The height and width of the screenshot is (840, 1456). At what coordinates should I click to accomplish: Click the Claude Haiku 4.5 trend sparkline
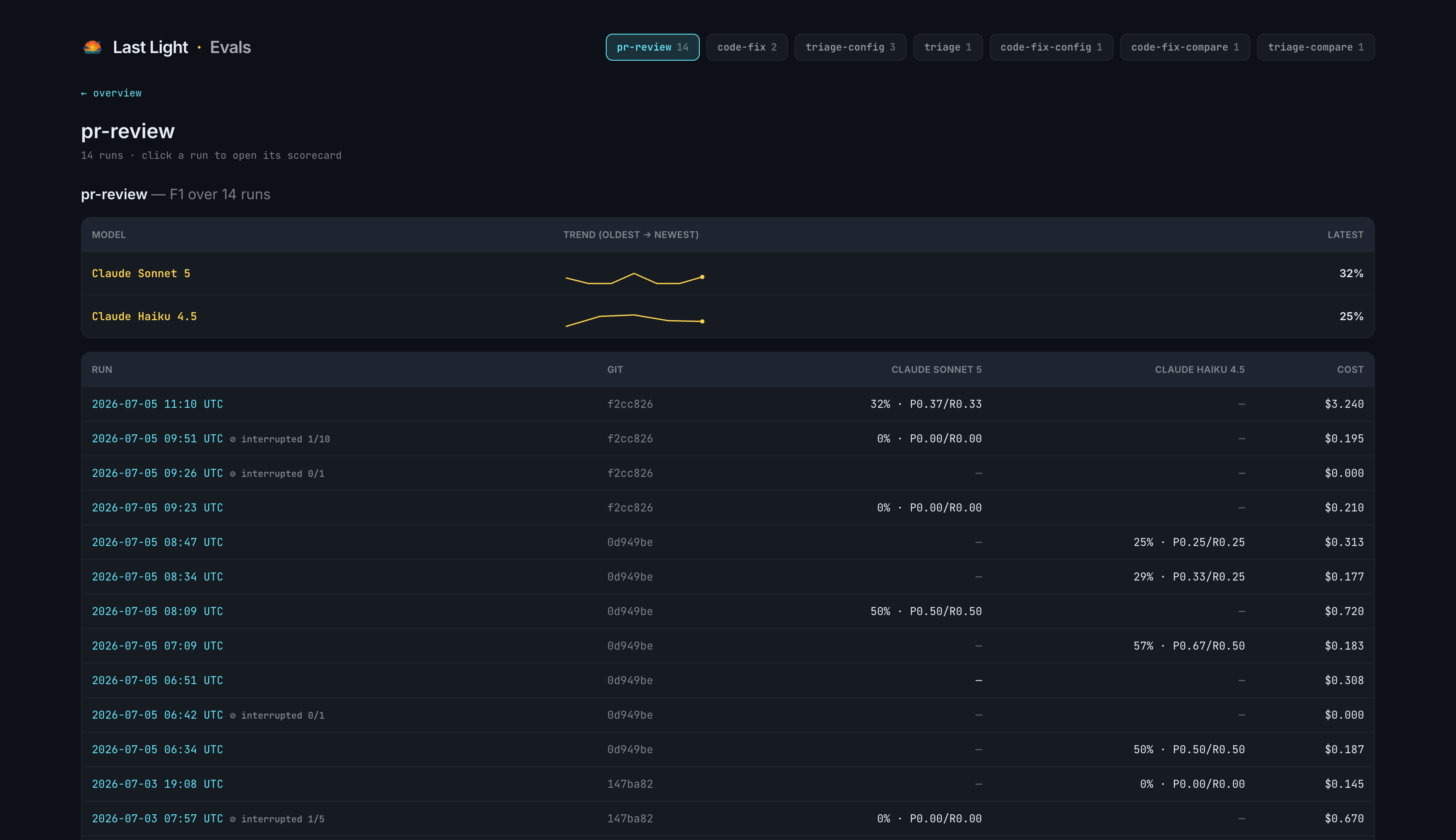(634, 320)
